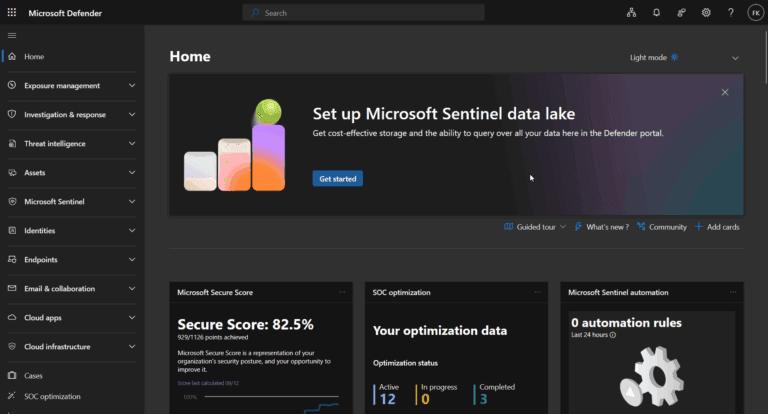The height and width of the screenshot is (414, 768).
Task: Click the Microsoft Sentinel shield icon
Action: 12,201
